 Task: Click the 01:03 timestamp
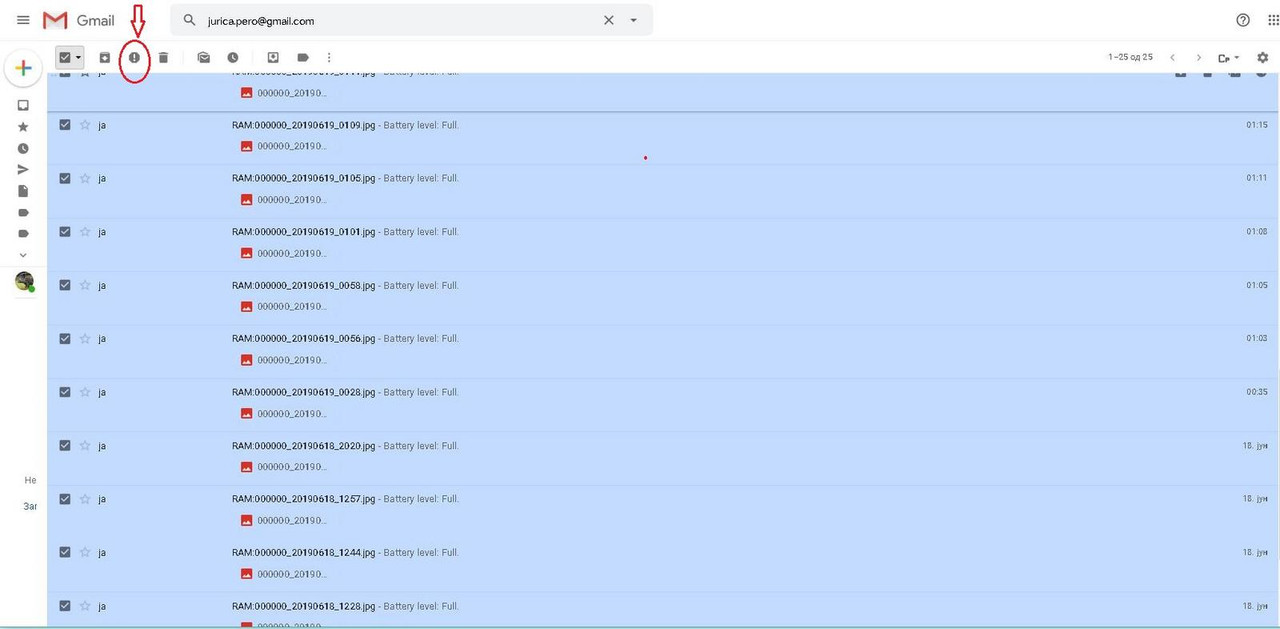point(1257,338)
